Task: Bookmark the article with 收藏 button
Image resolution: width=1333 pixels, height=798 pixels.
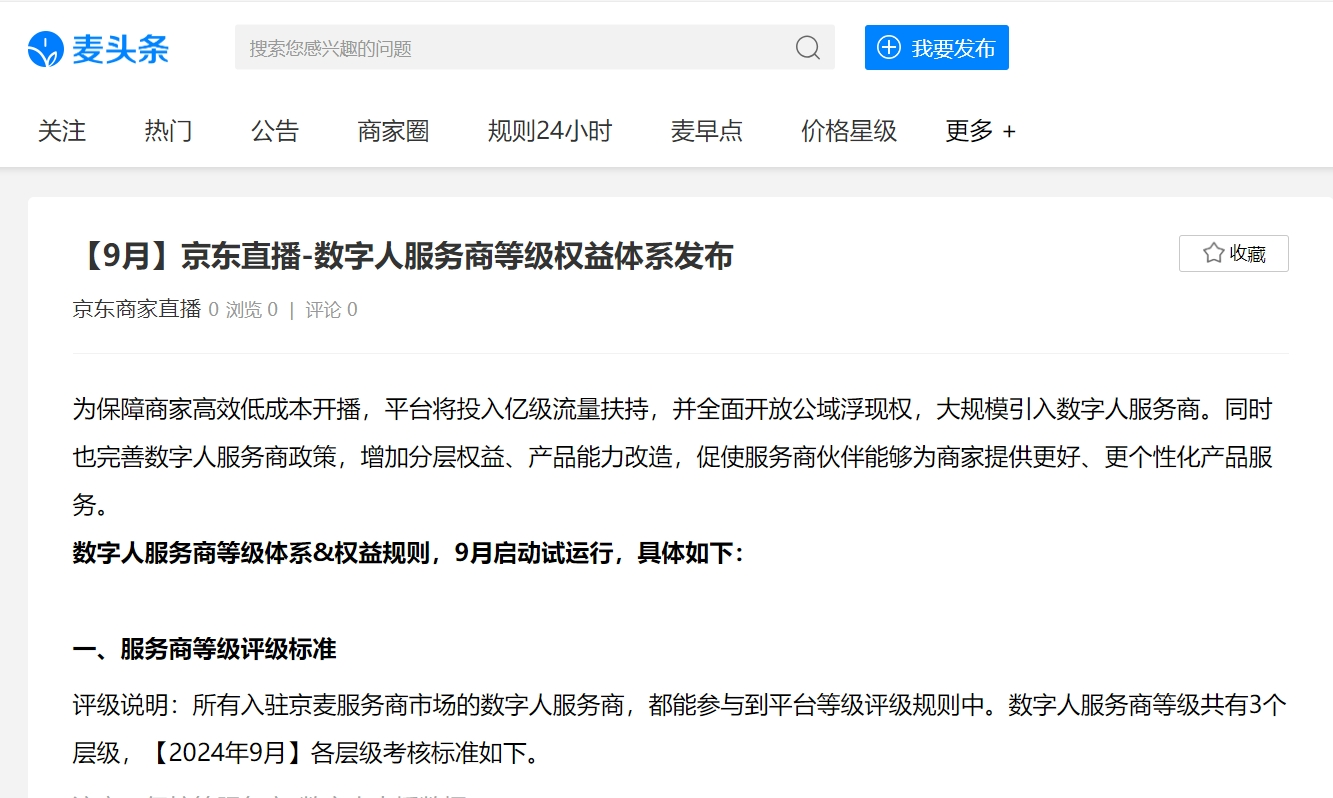Action: click(x=1233, y=254)
